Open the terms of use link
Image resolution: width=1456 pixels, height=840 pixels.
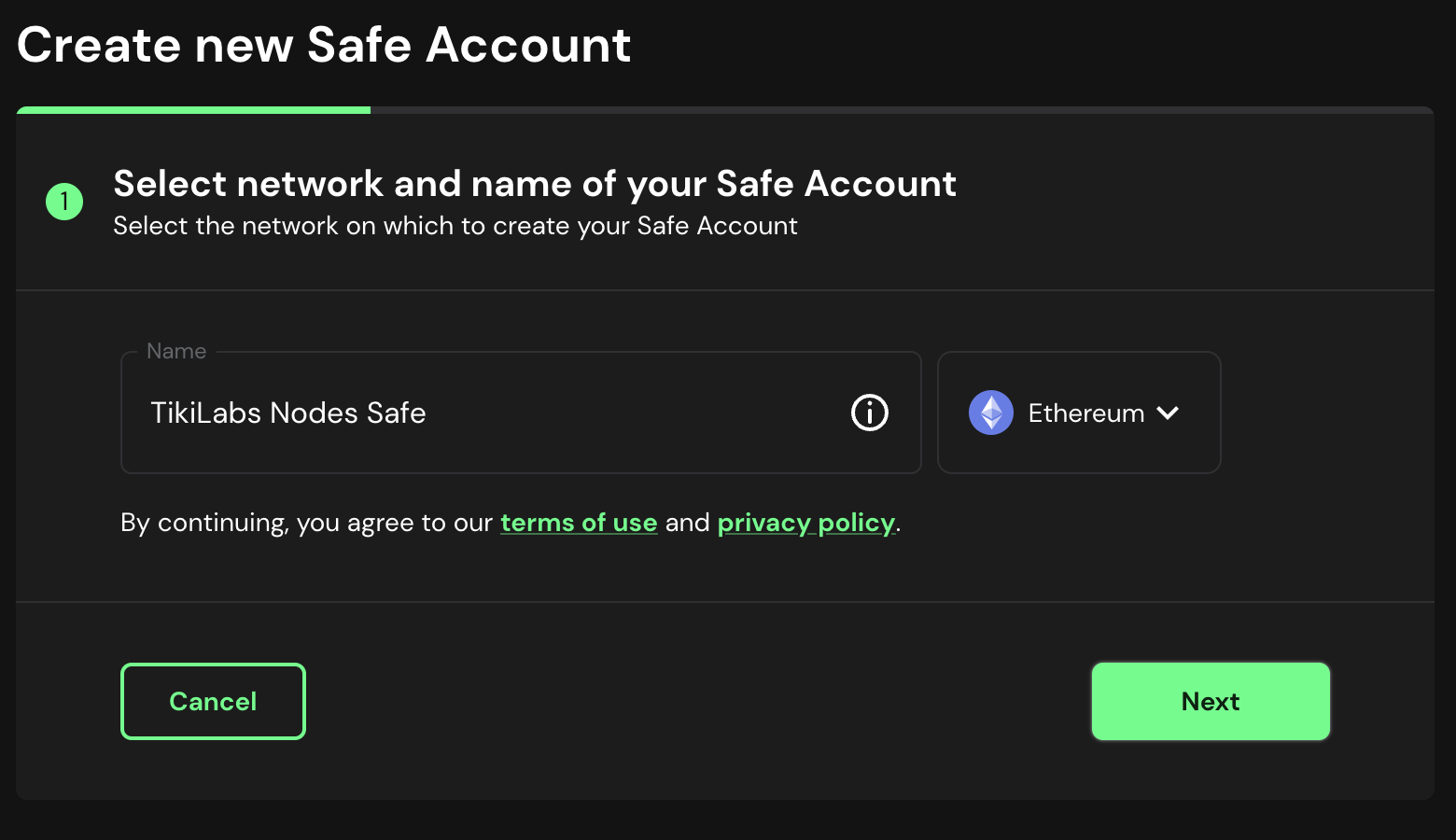pyautogui.click(x=579, y=523)
